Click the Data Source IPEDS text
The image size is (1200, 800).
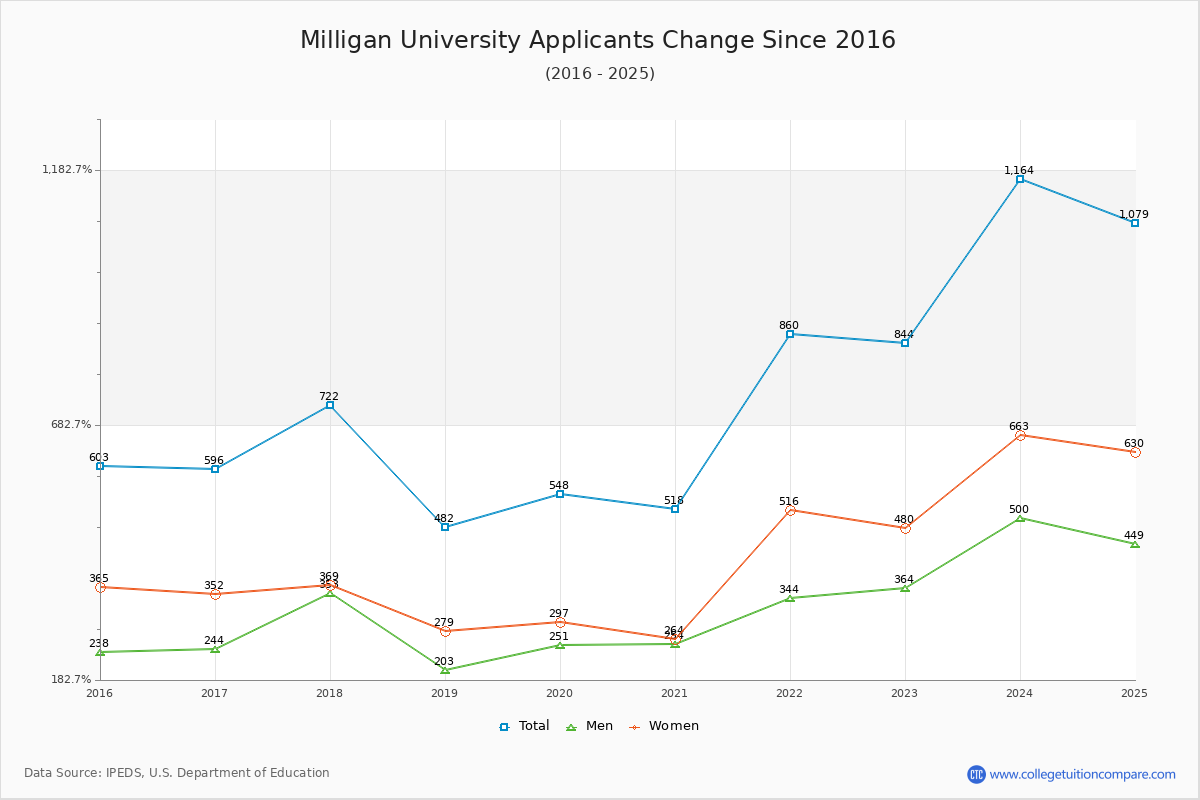(x=177, y=773)
